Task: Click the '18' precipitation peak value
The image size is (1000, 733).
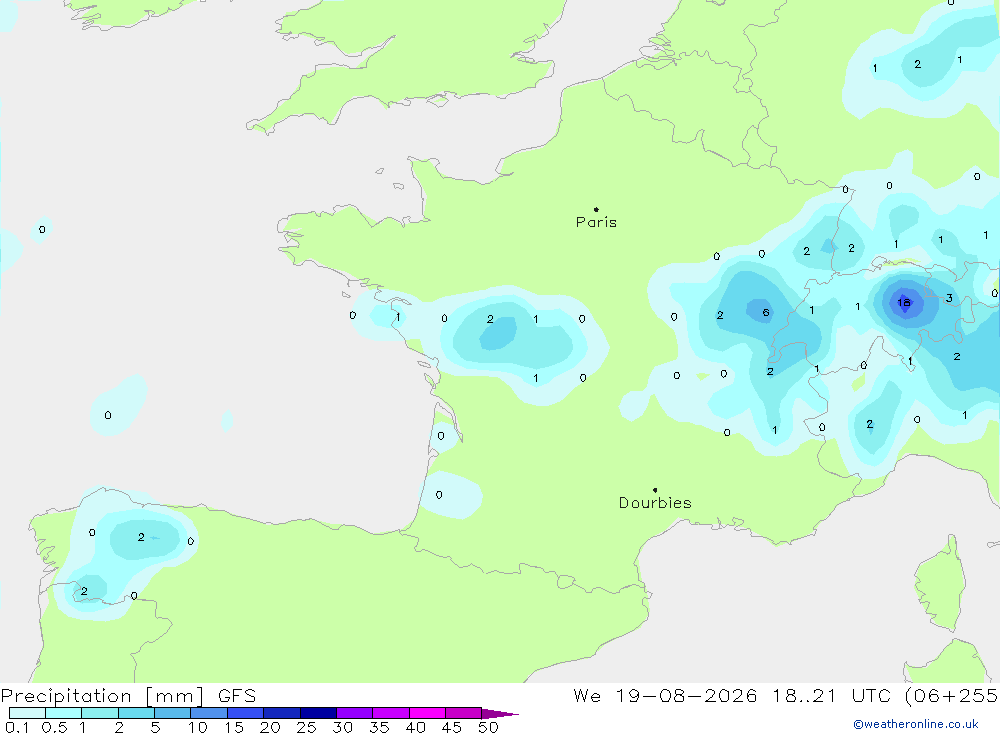Action: click(x=904, y=303)
